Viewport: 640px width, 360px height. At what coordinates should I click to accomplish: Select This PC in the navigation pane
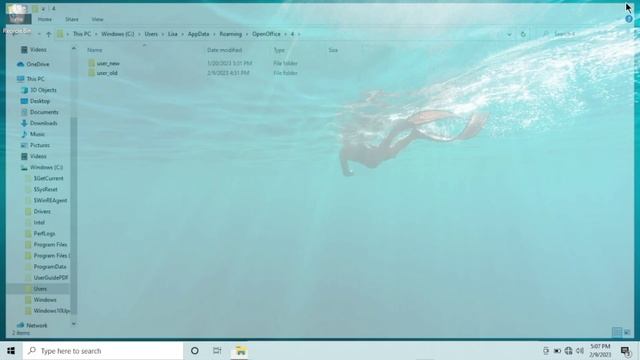[36, 79]
